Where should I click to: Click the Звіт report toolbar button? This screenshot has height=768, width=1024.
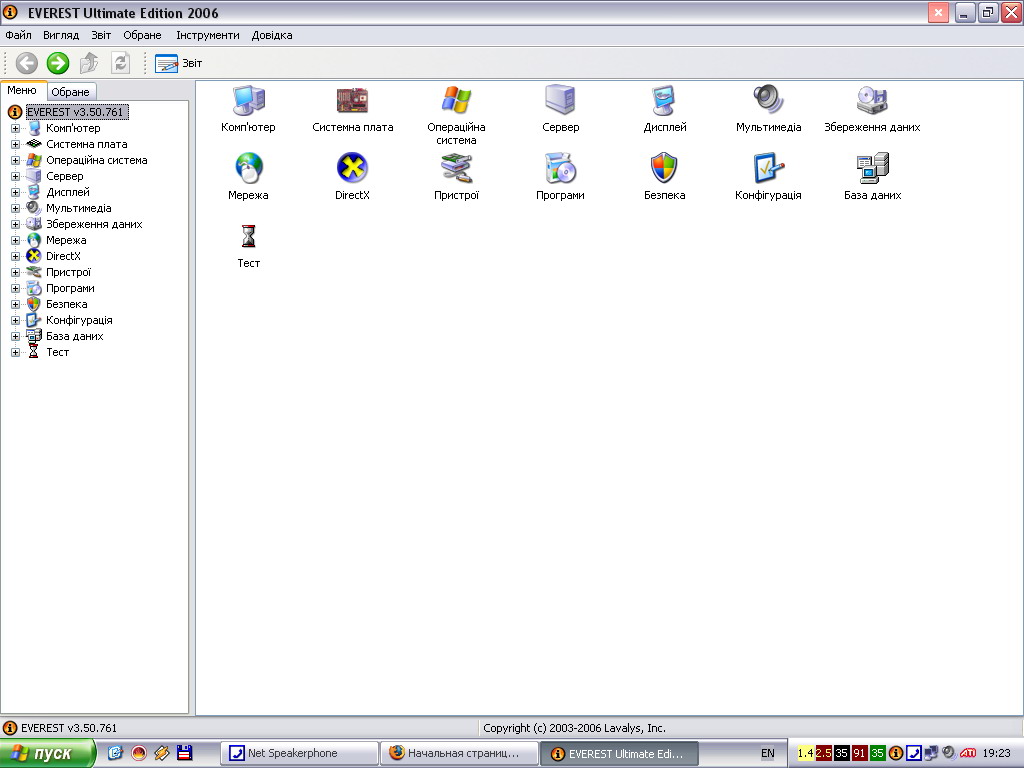pos(178,63)
